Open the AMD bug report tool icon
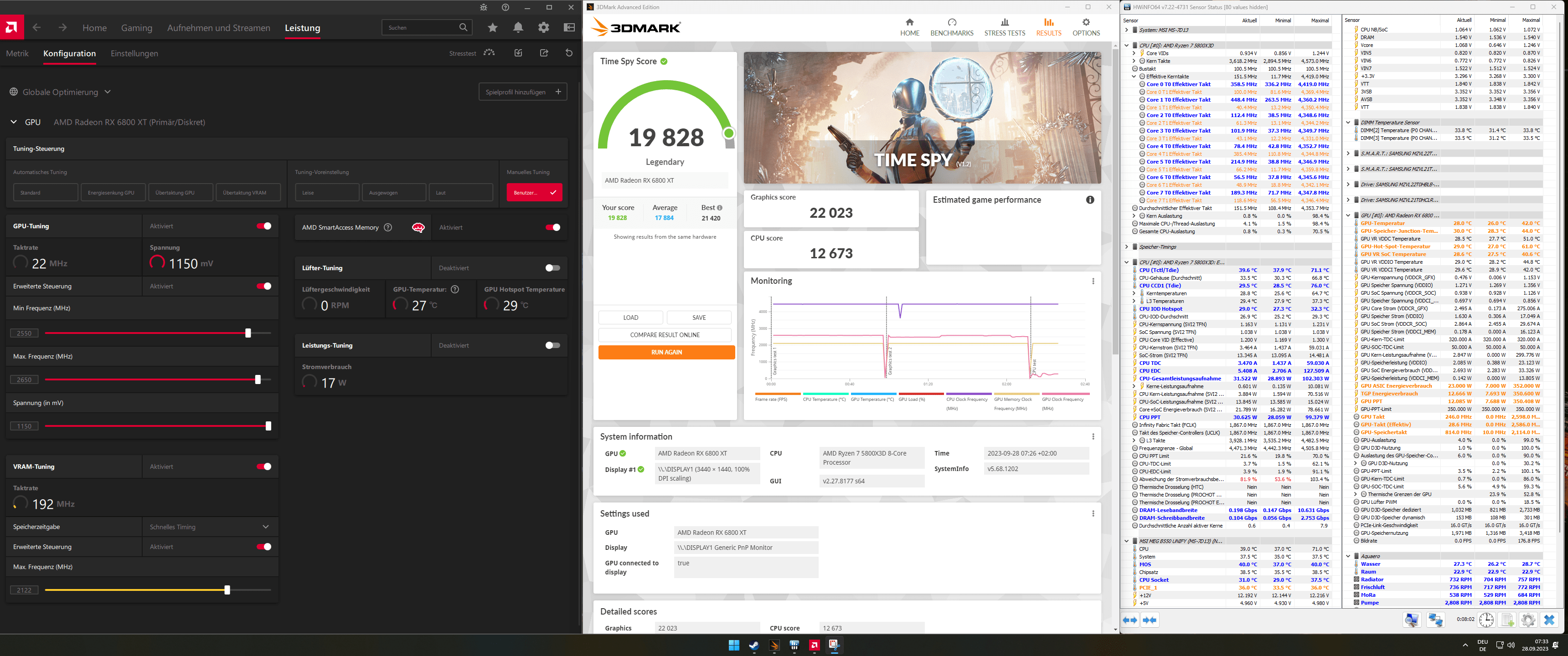 pyautogui.click(x=483, y=7)
